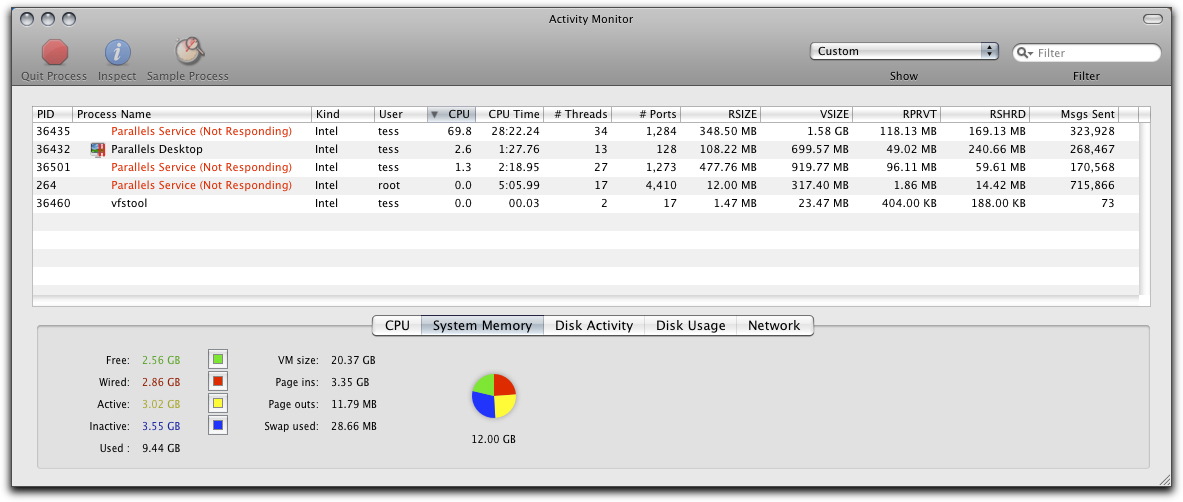Viewport: 1183px width, 502px height.
Task: Sort by the Process Name column header
Action: point(192,114)
